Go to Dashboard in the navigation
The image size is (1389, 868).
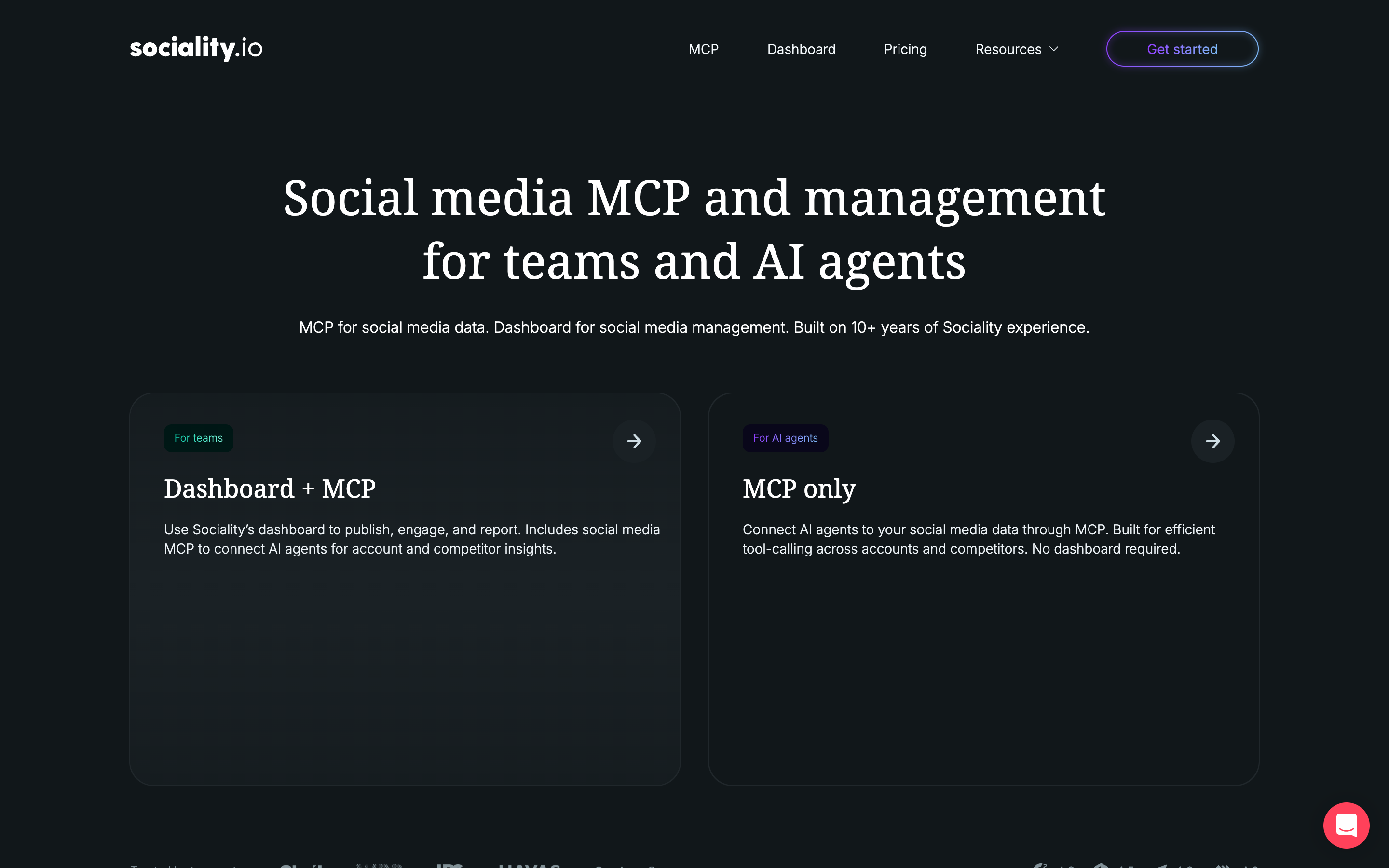click(x=801, y=49)
